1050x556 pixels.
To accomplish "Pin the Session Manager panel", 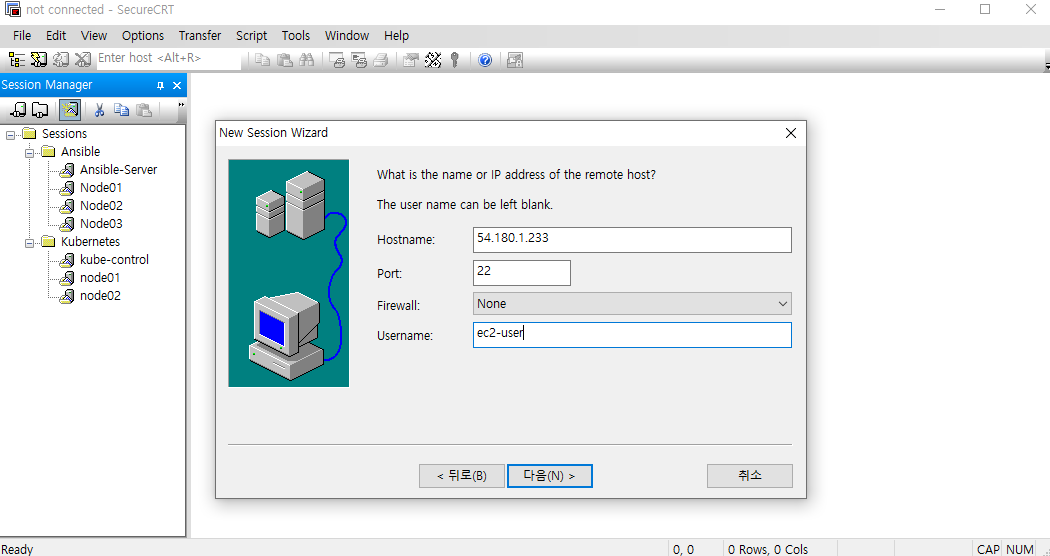I will (x=160, y=85).
